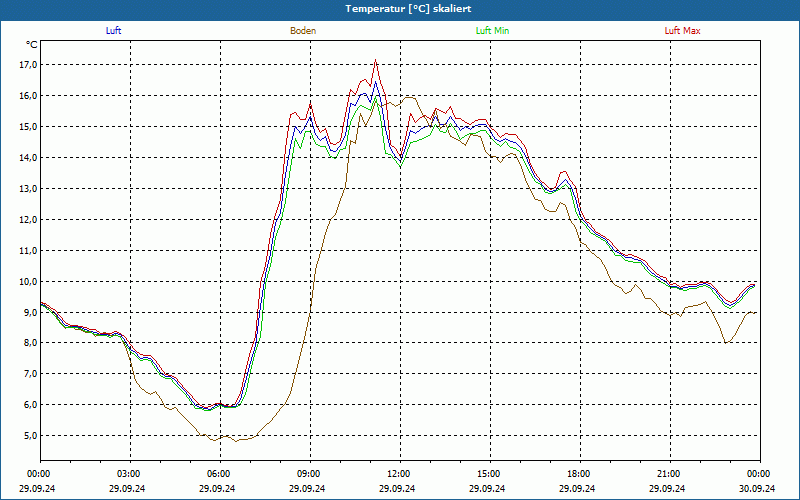Click the 14,0 y-axis value
The width and height of the screenshot is (800, 500).
point(28,158)
